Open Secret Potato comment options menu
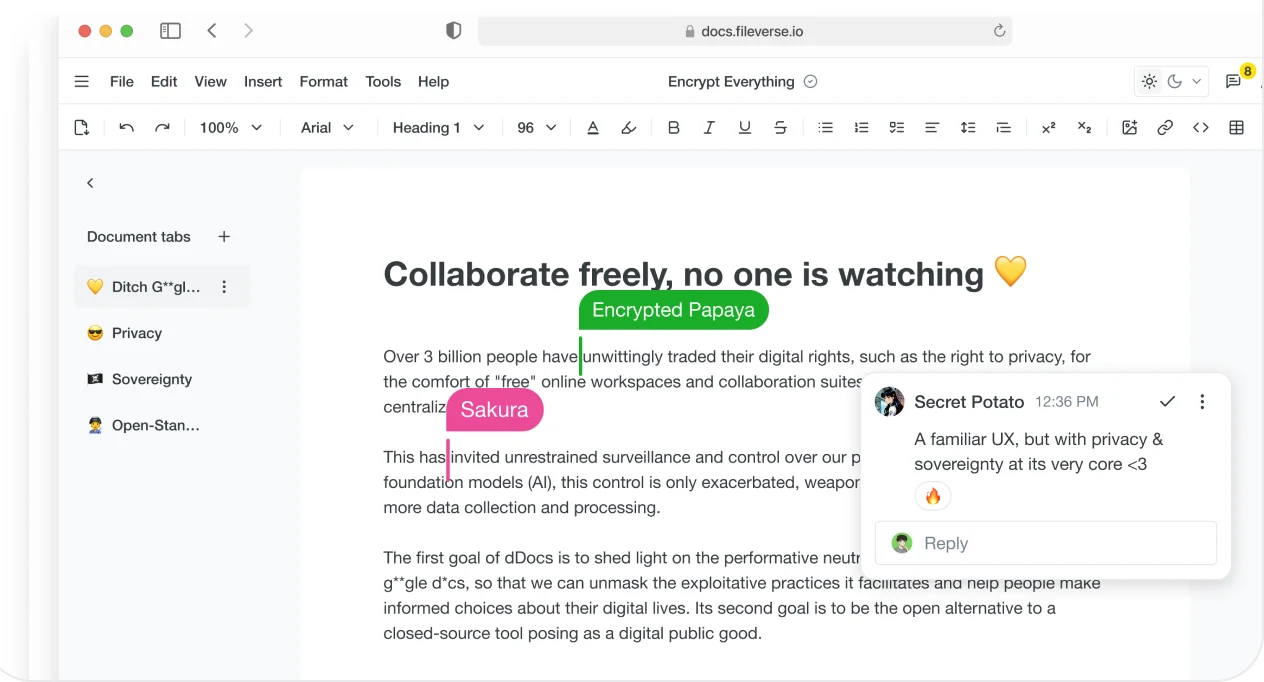The image size is (1264, 682). 1202,402
